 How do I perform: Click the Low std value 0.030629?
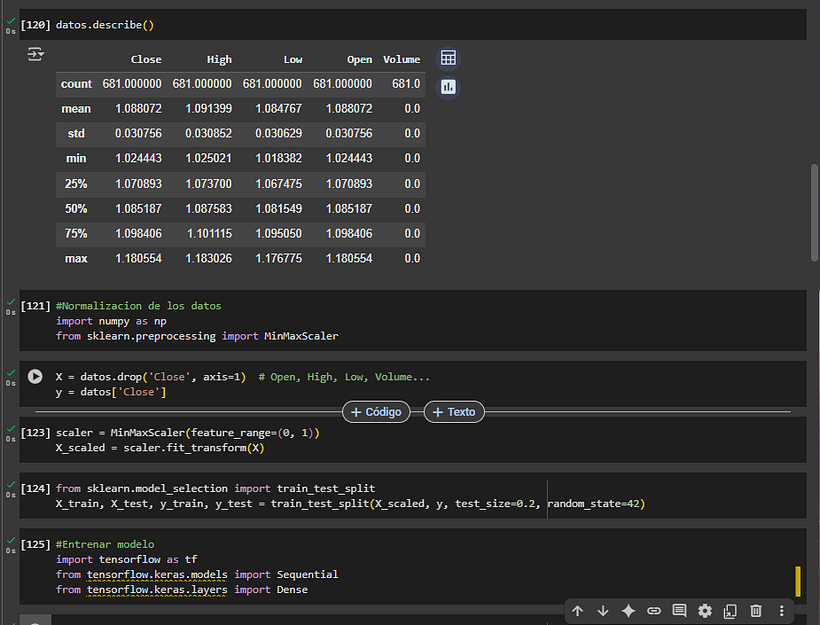coord(279,134)
